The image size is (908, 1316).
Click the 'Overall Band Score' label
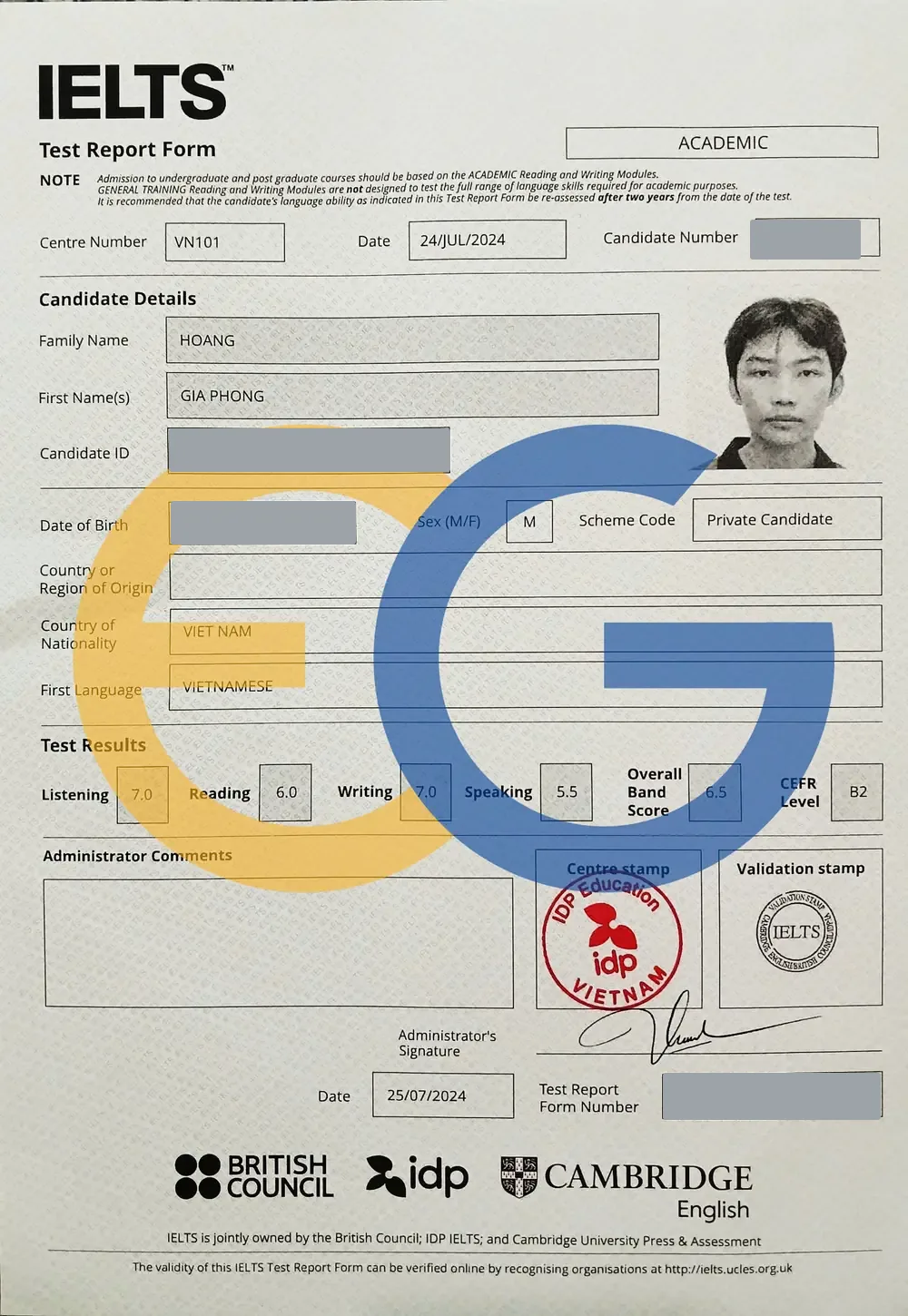coord(654,792)
